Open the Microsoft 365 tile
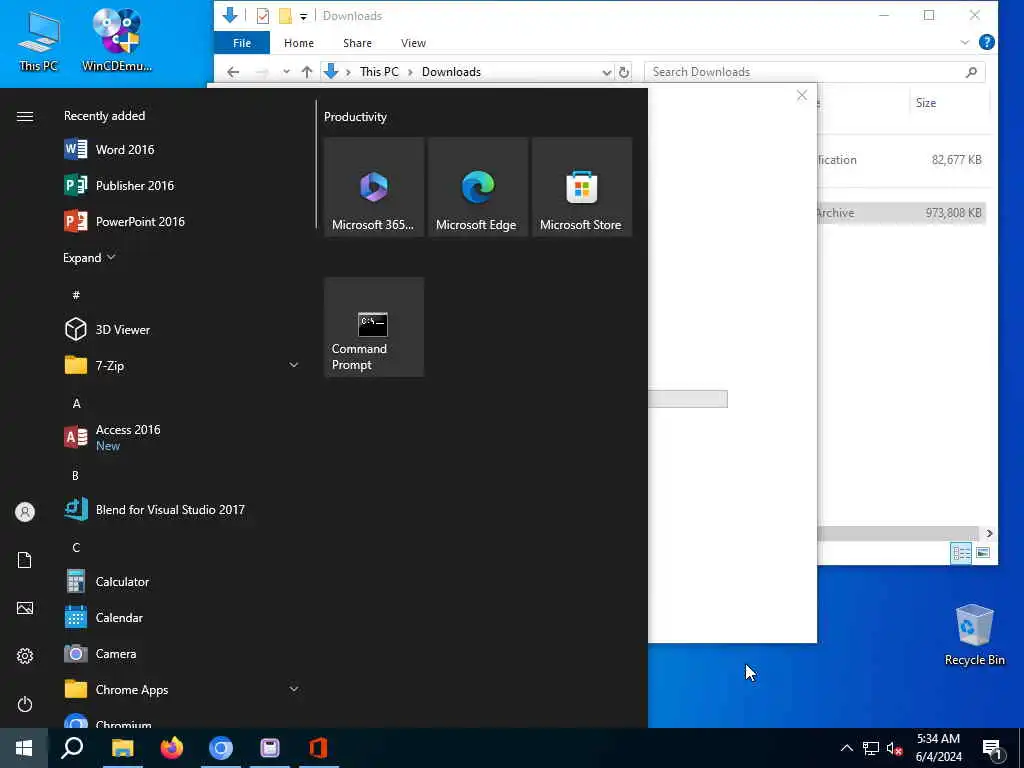 [374, 187]
